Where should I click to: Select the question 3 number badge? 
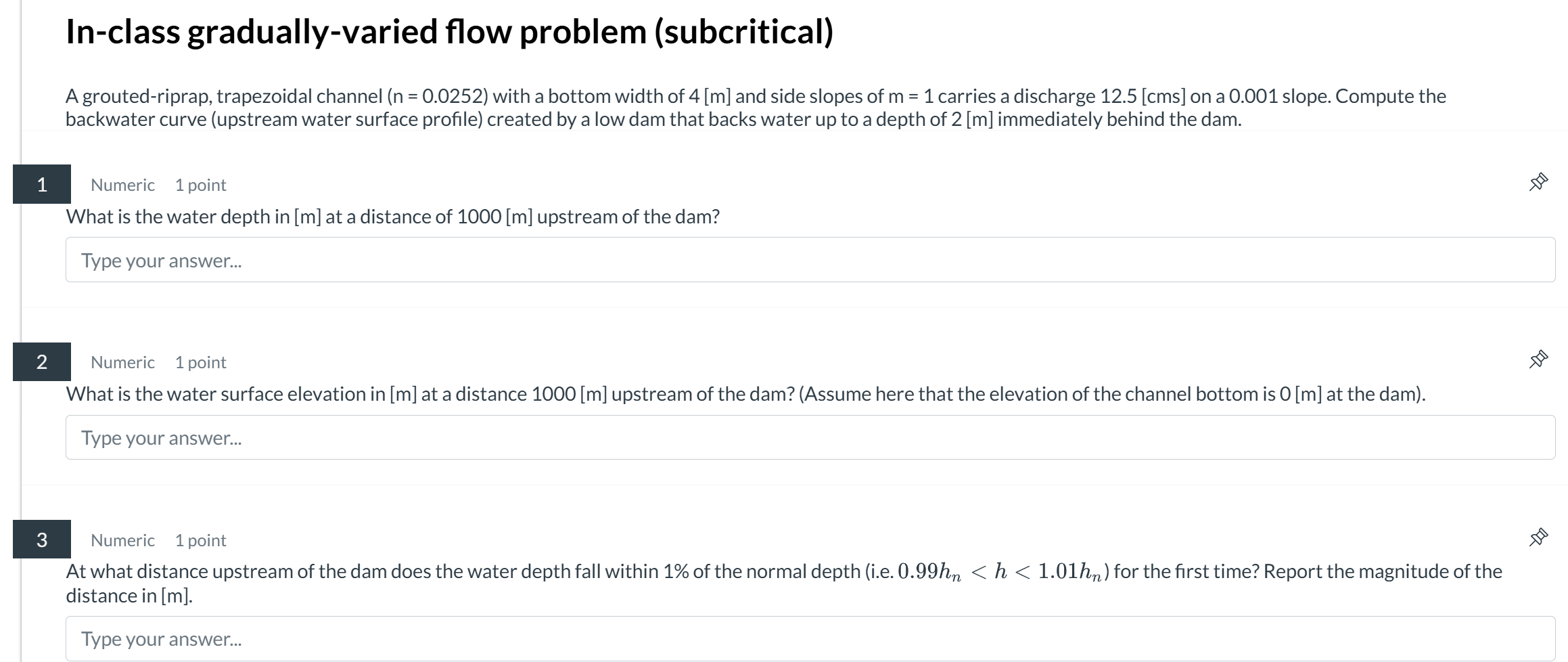tap(42, 539)
